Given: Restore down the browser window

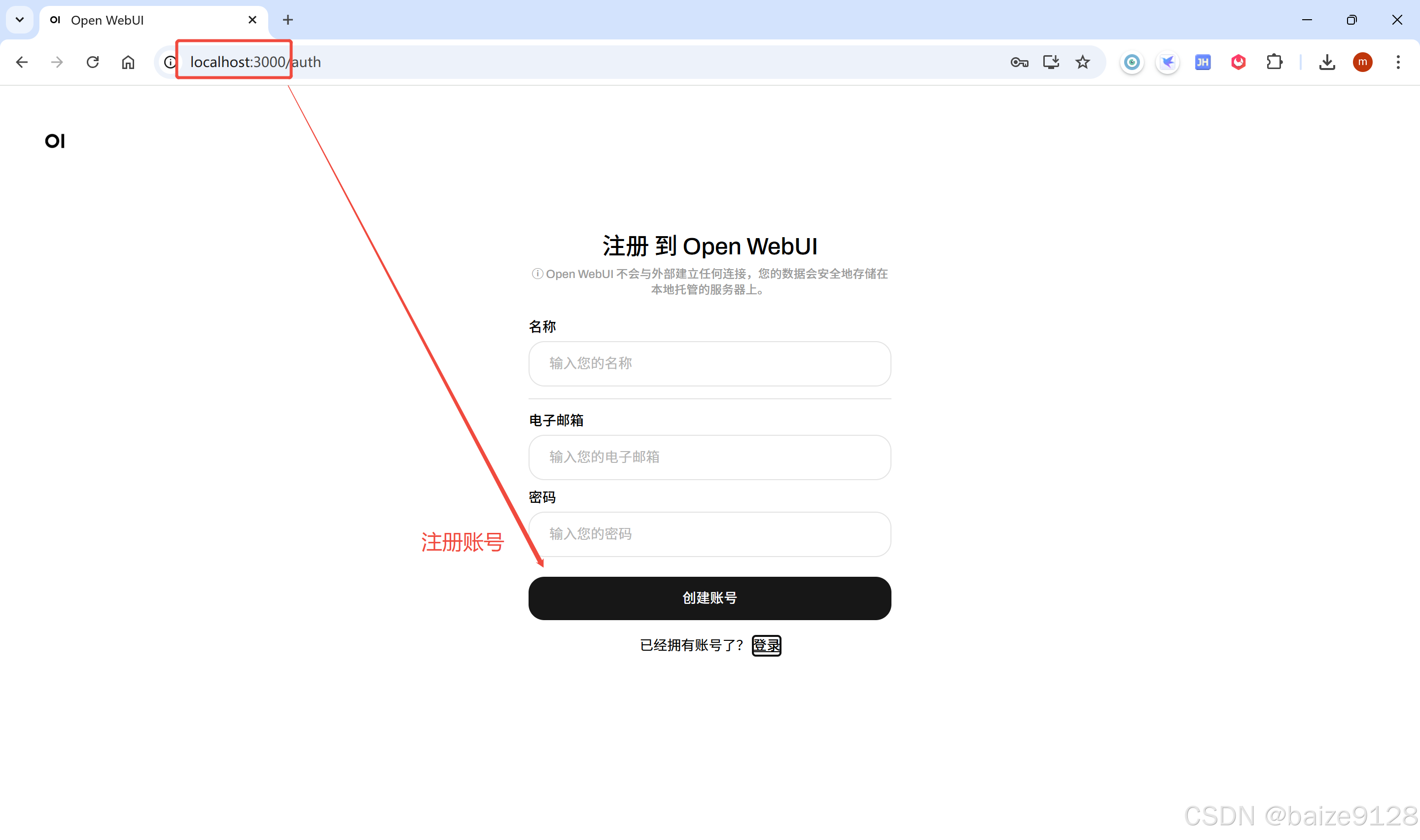Looking at the screenshot, I should (1351, 20).
